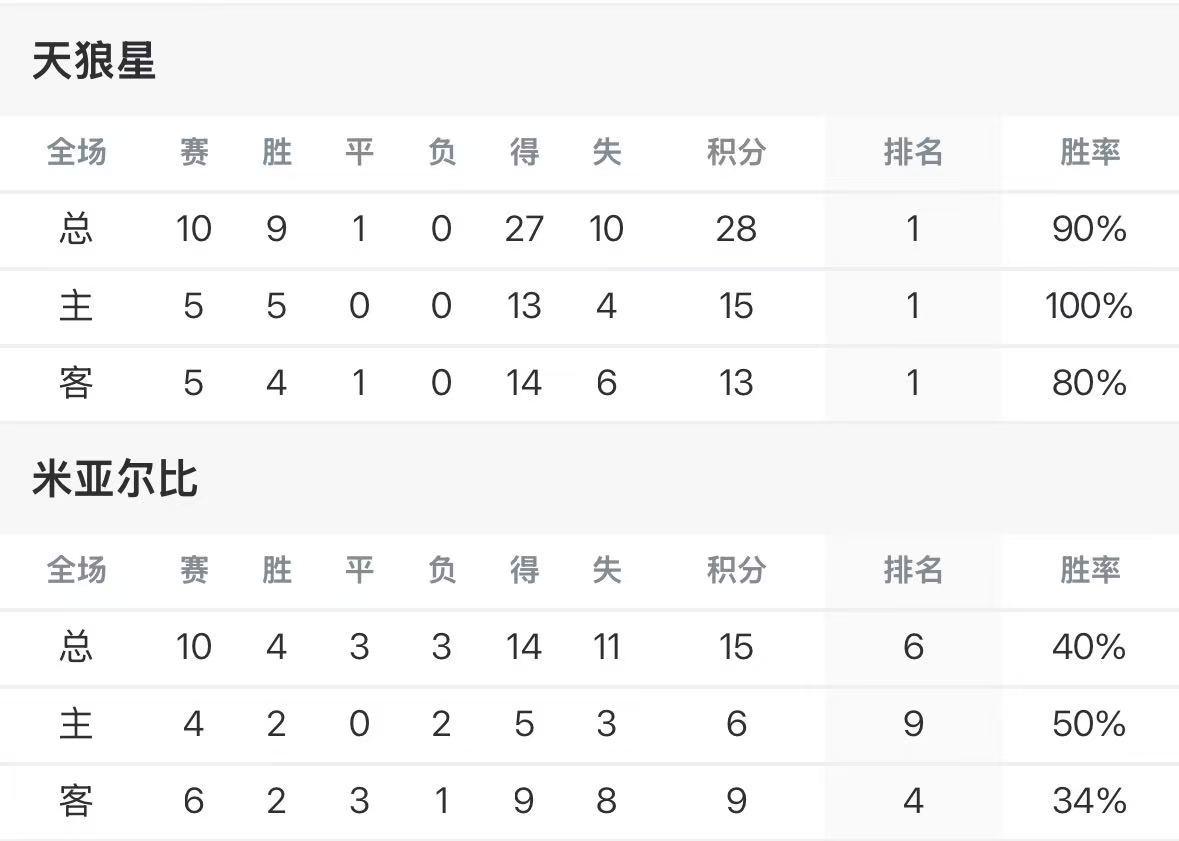Select the 总 row of 米亚尔比
Screen dimensions: 1179x841
590,647
